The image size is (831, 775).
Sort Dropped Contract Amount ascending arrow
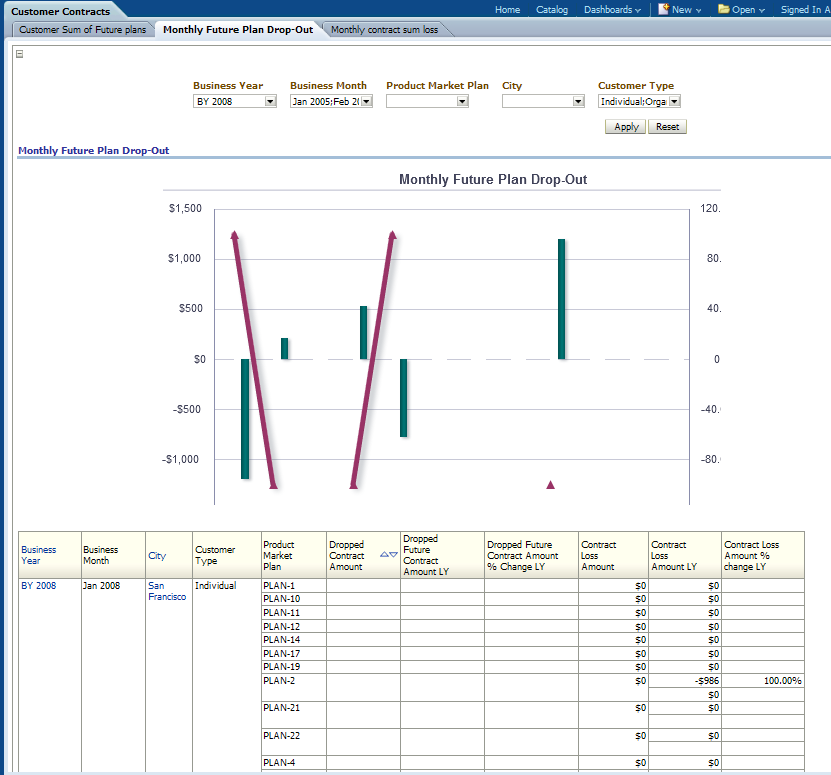pyautogui.click(x=384, y=554)
